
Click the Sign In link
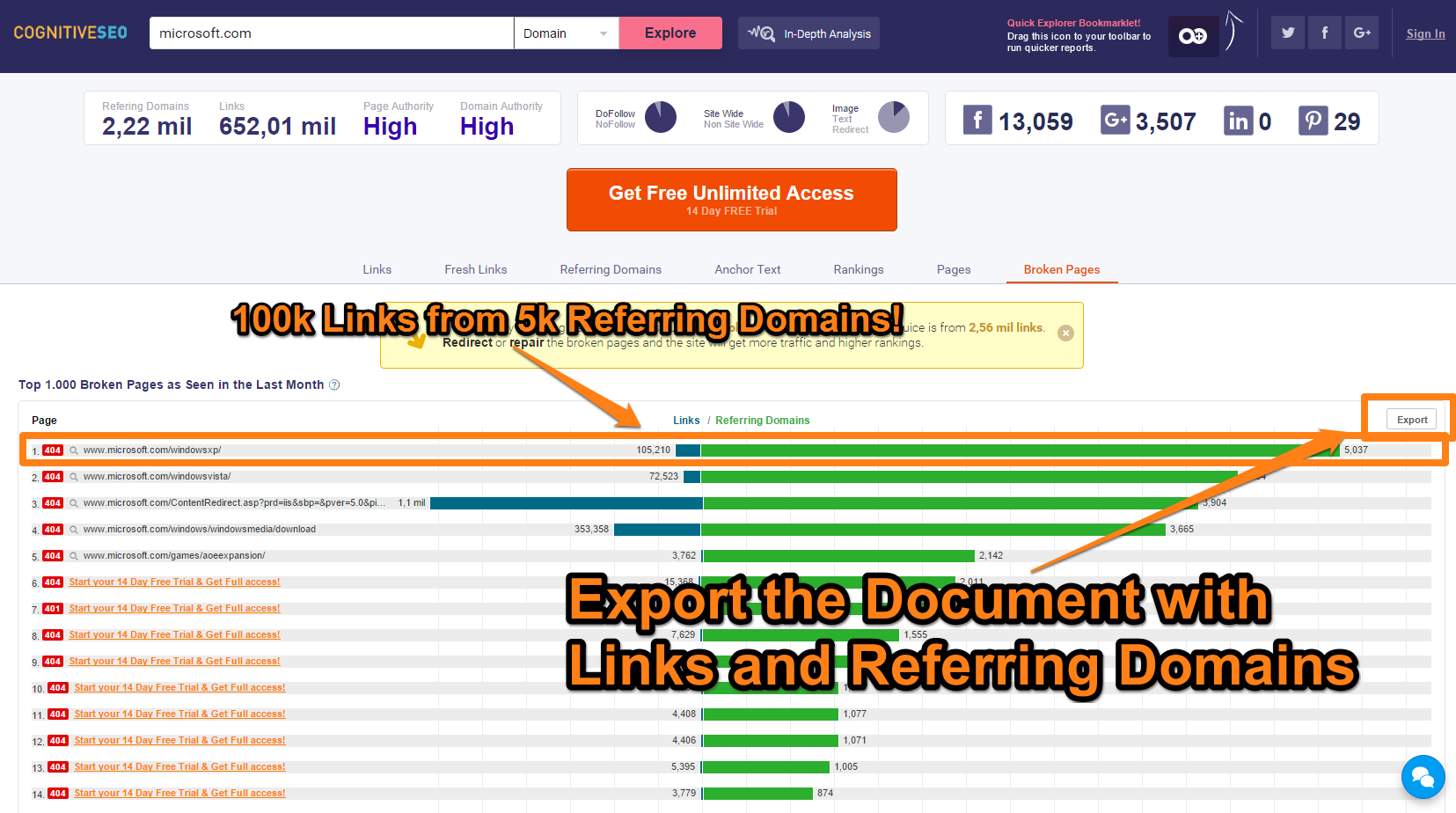(1425, 33)
